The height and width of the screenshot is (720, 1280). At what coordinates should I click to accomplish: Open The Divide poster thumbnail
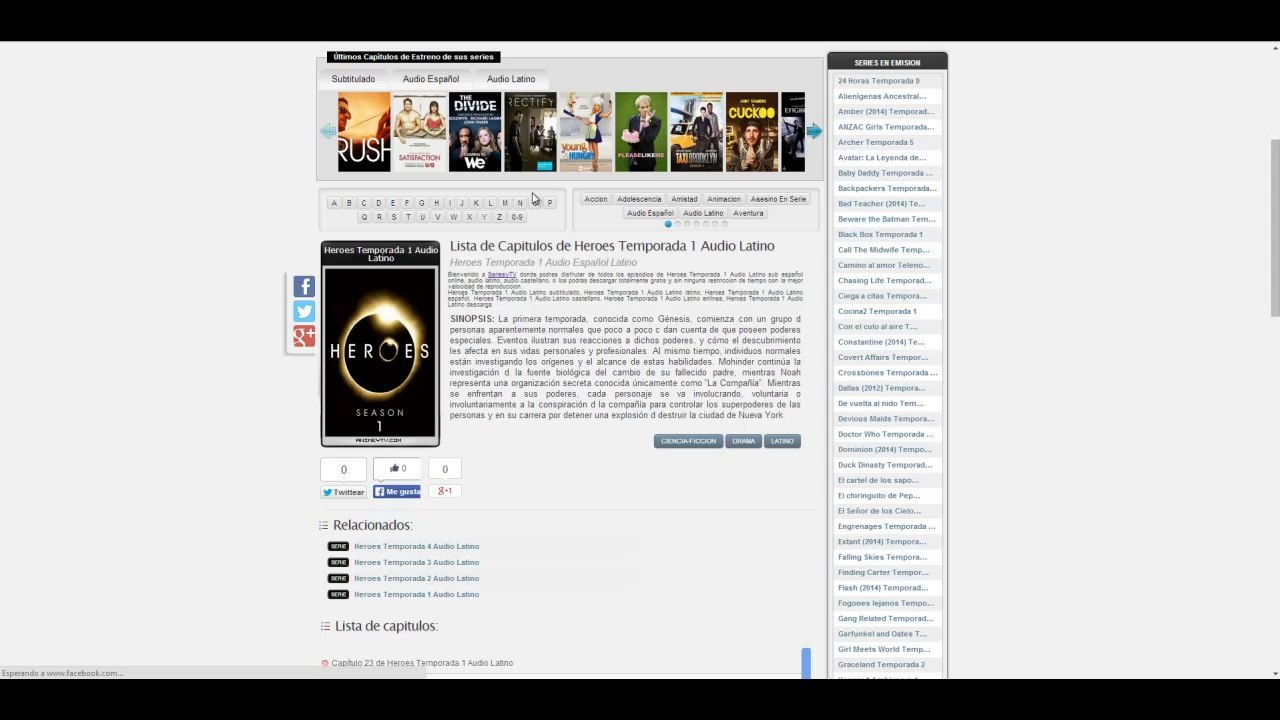[475, 132]
